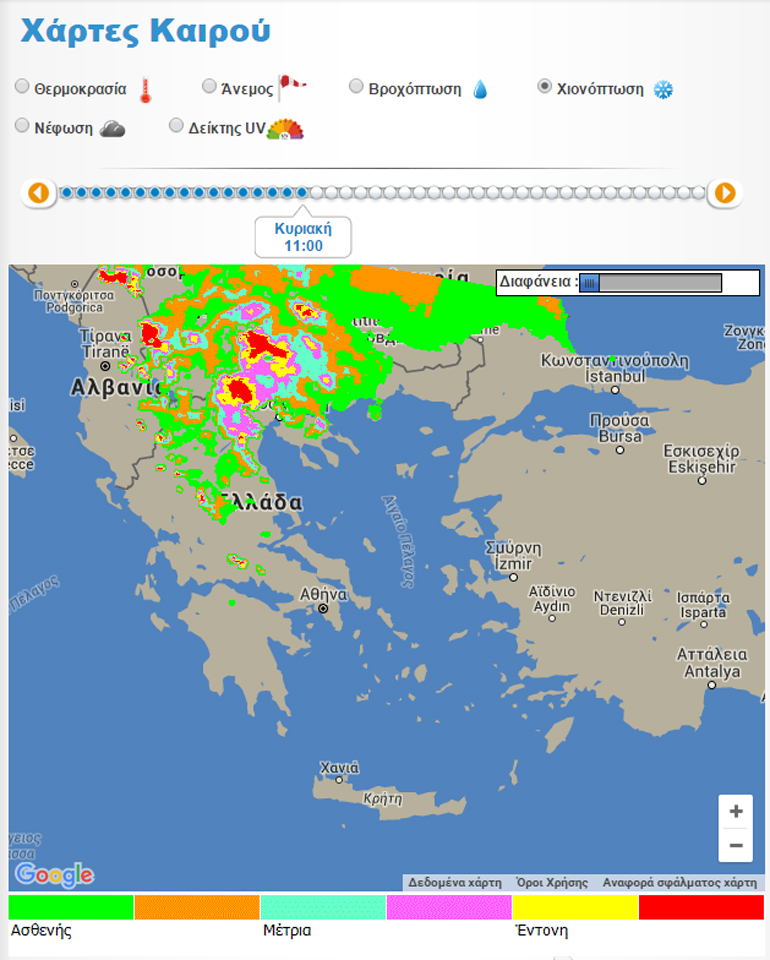The width and height of the screenshot is (770, 960).
Task: Zoom in the map with plus button
Action: [x=736, y=811]
